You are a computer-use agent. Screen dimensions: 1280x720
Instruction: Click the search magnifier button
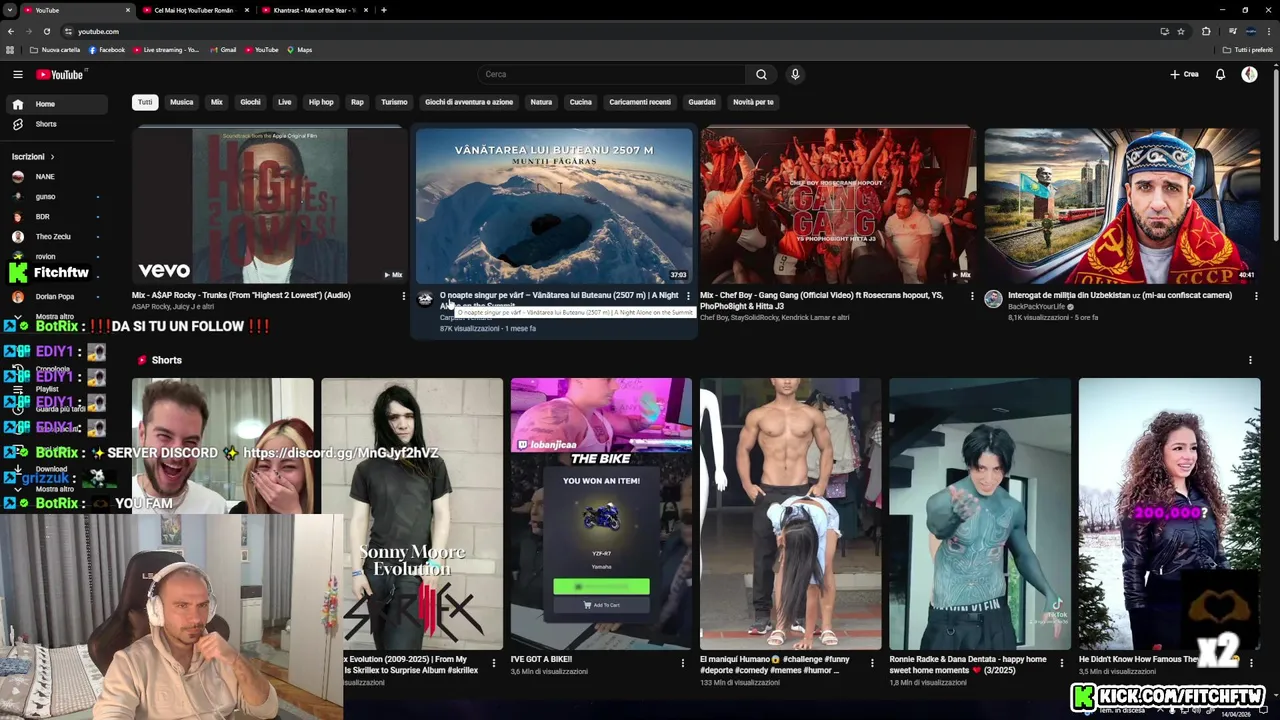click(x=761, y=74)
